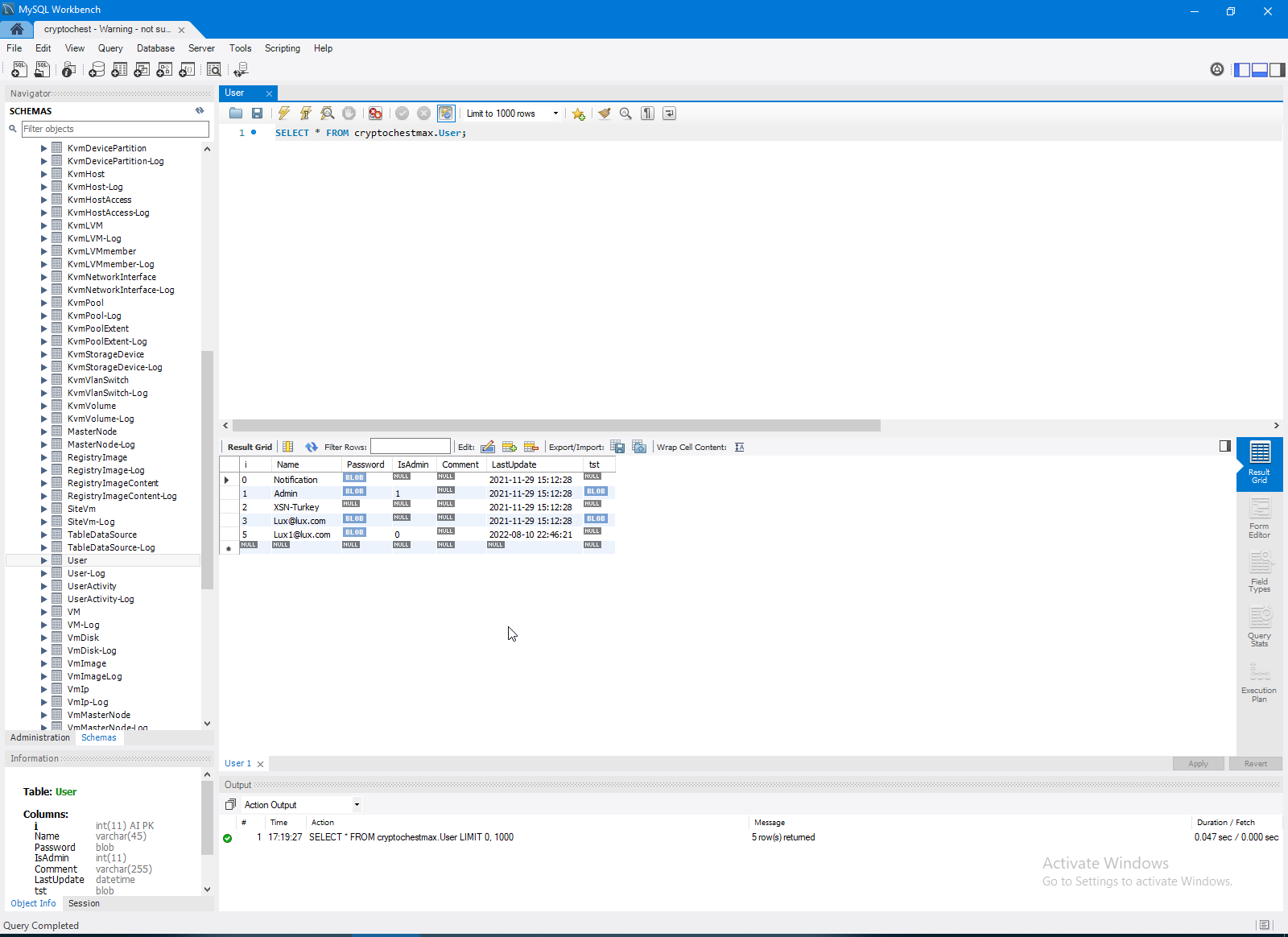Show the Field Types panel
Screen dimensions: 1288x937
click(x=1260, y=572)
